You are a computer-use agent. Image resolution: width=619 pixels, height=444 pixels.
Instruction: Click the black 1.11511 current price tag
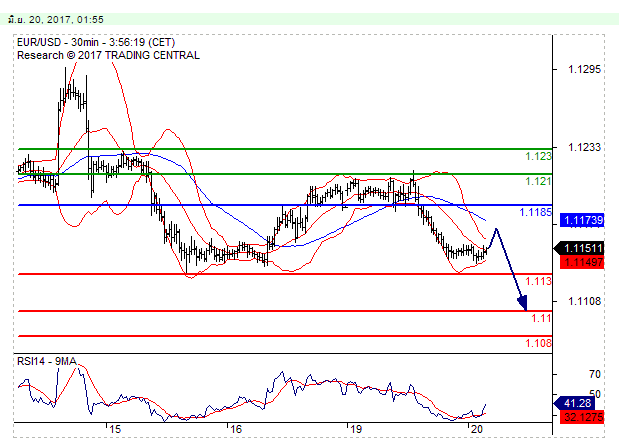click(579, 248)
